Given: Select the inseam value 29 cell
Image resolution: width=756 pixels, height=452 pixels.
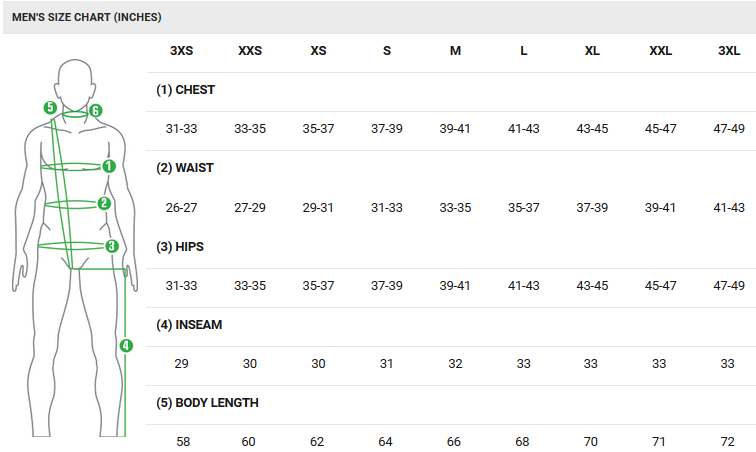Looking at the screenshot, I should click(181, 364).
